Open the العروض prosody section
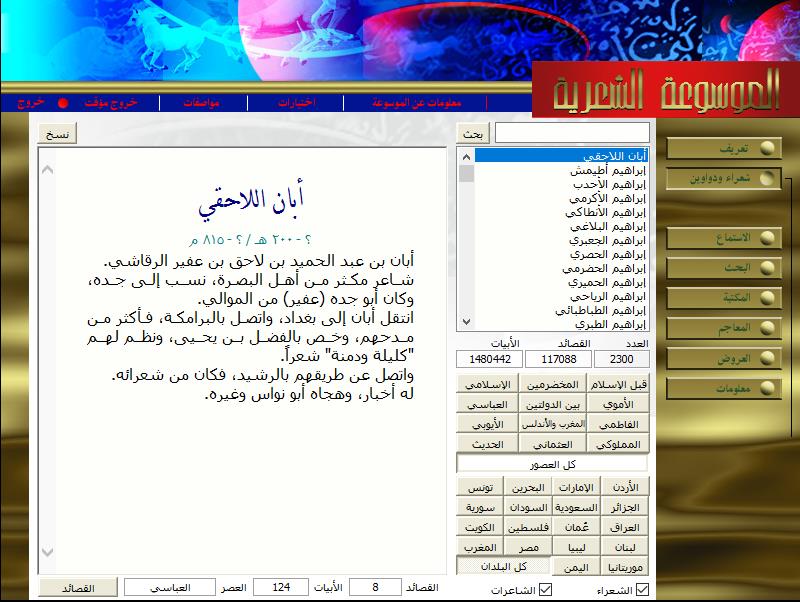This screenshot has height=602, width=800. pos(724,358)
